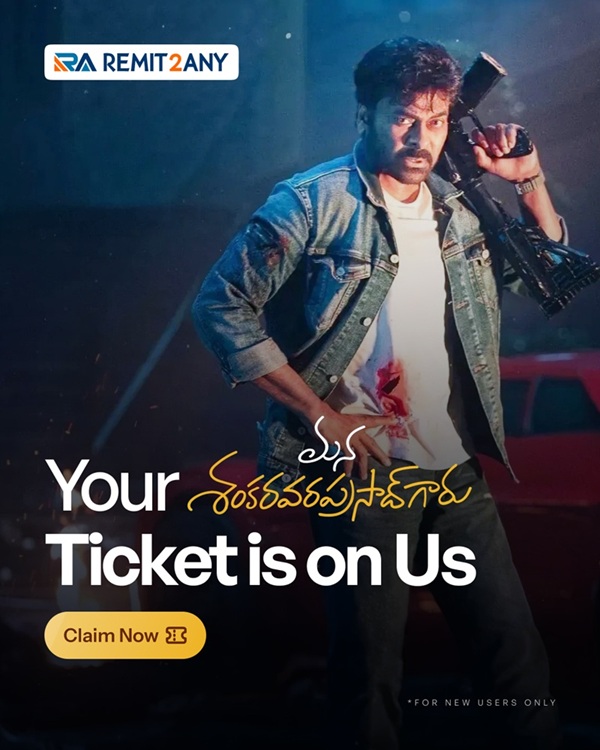Click the word "Your" in the headline
Screen dimensions: 600x750
pos(112,485)
